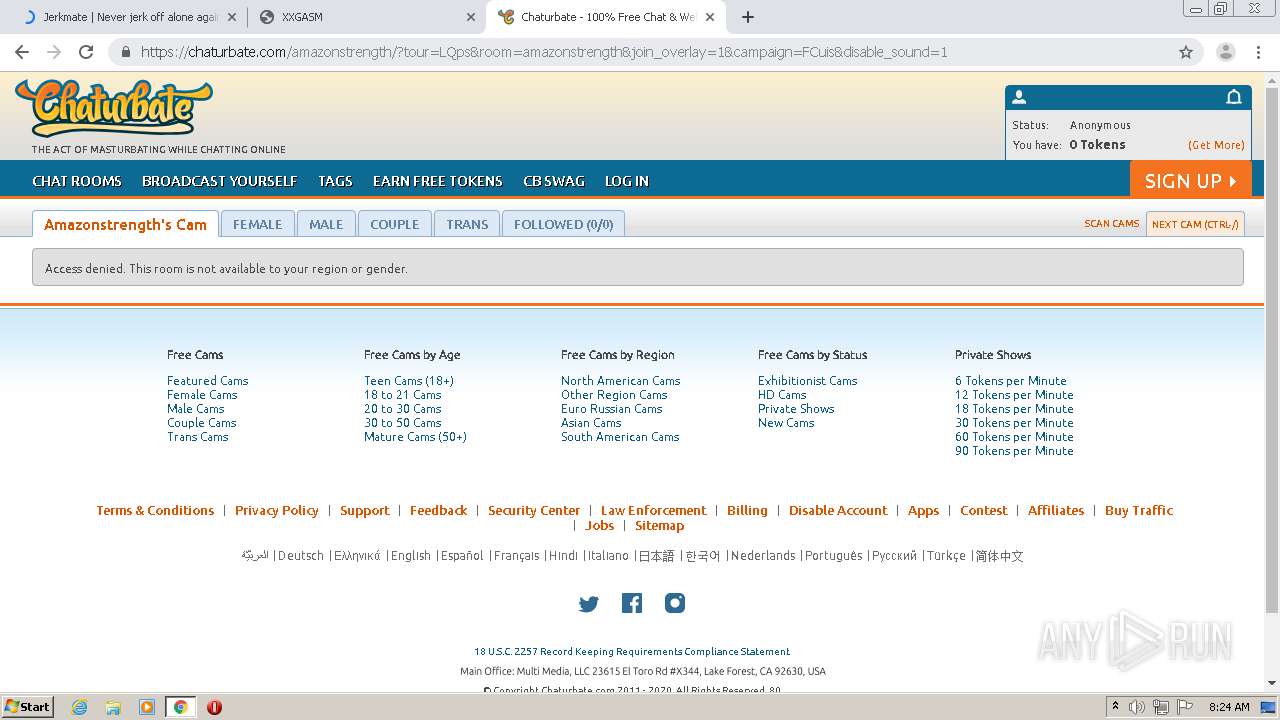Click the user profile icon in status box
The height and width of the screenshot is (720, 1280).
pos(1019,97)
